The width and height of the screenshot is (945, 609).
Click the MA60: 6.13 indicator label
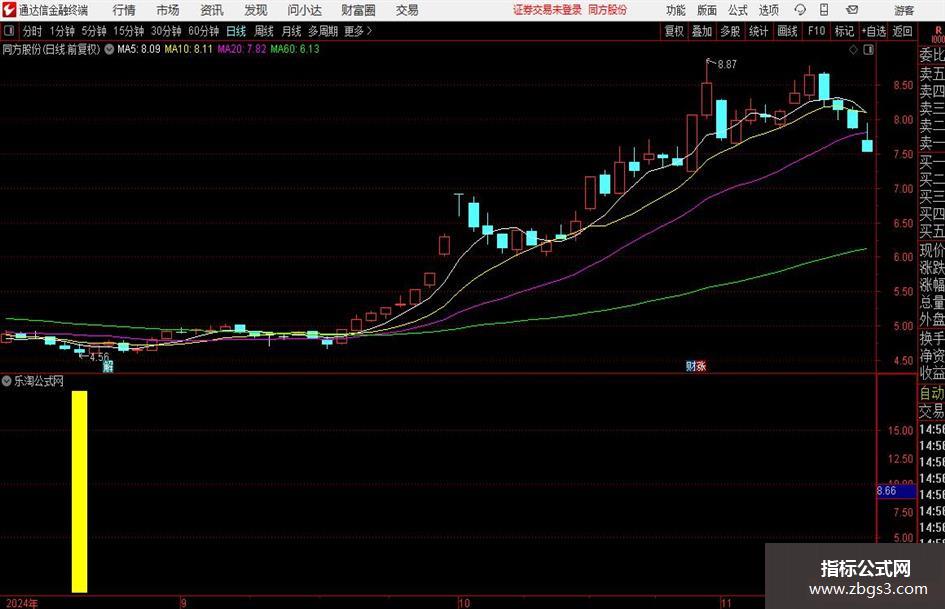click(x=295, y=49)
